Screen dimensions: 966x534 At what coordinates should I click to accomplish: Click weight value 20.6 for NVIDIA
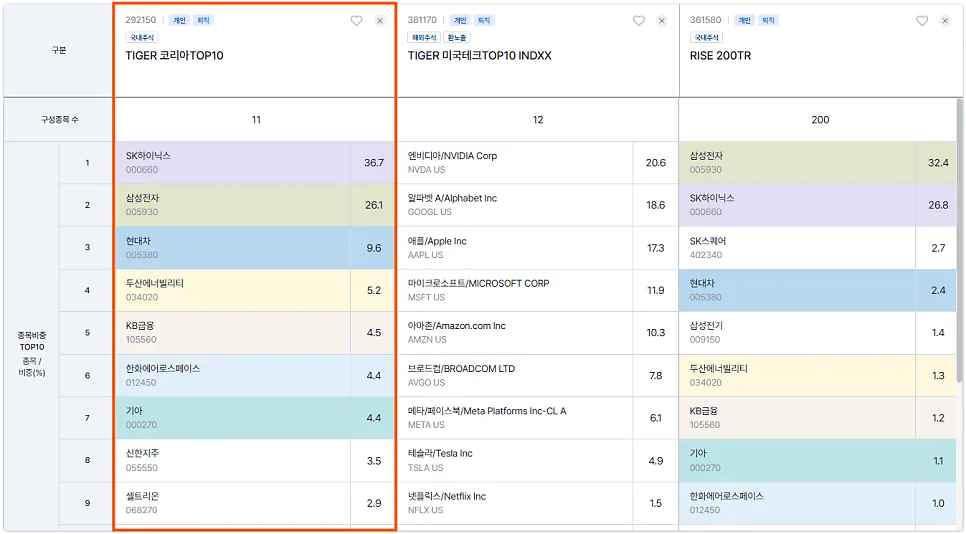pos(656,163)
